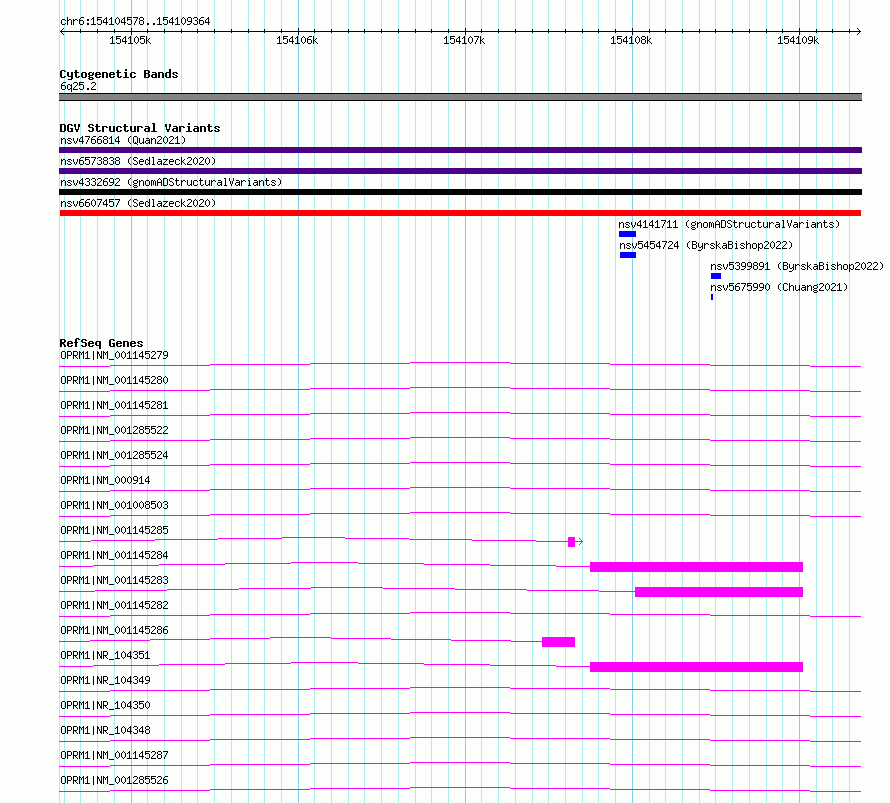Click the magenta NM_001145283 exon block
This screenshot has height=803, width=890.
(x=719, y=592)
